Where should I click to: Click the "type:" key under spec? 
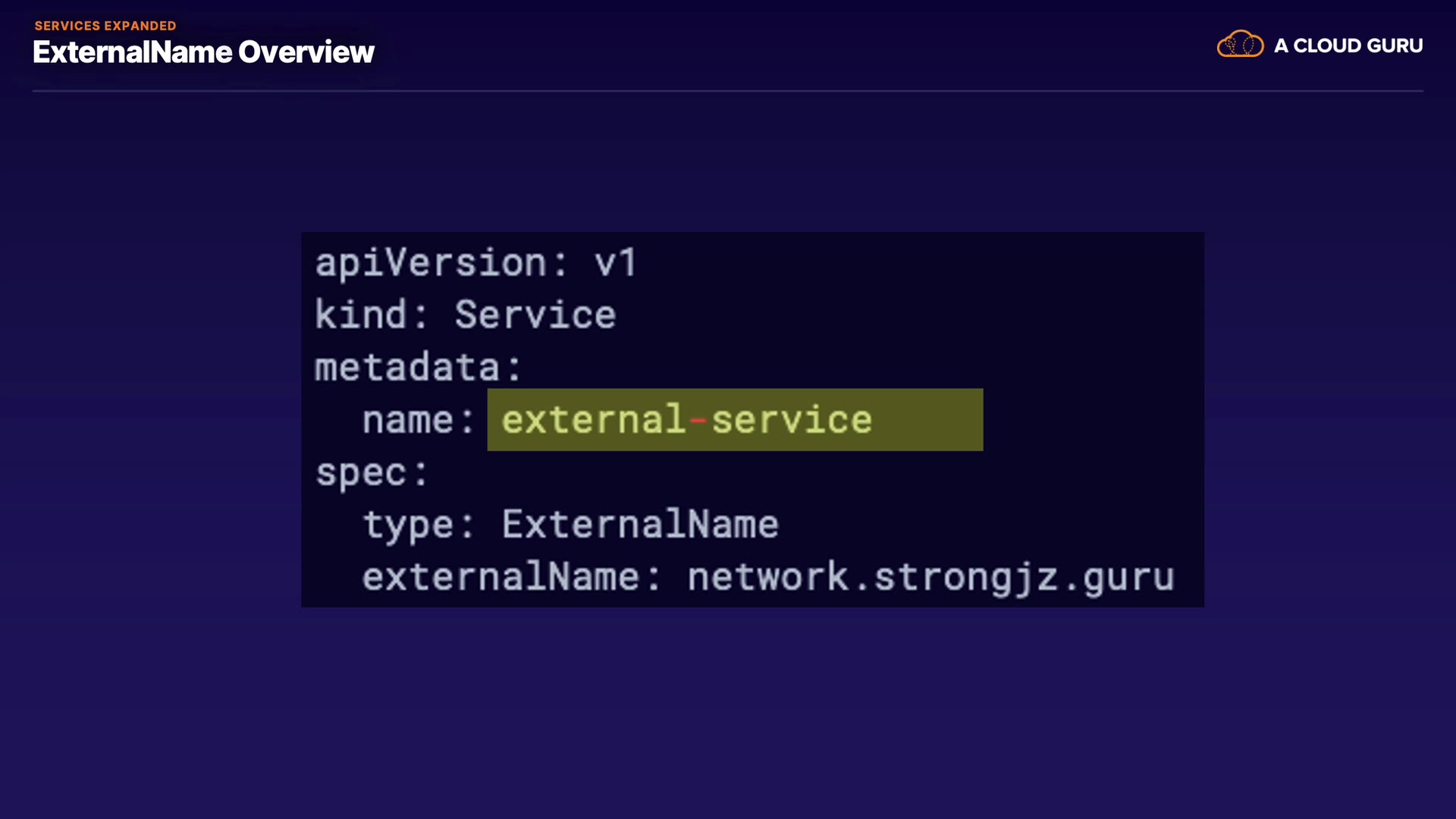pos(419,525)
